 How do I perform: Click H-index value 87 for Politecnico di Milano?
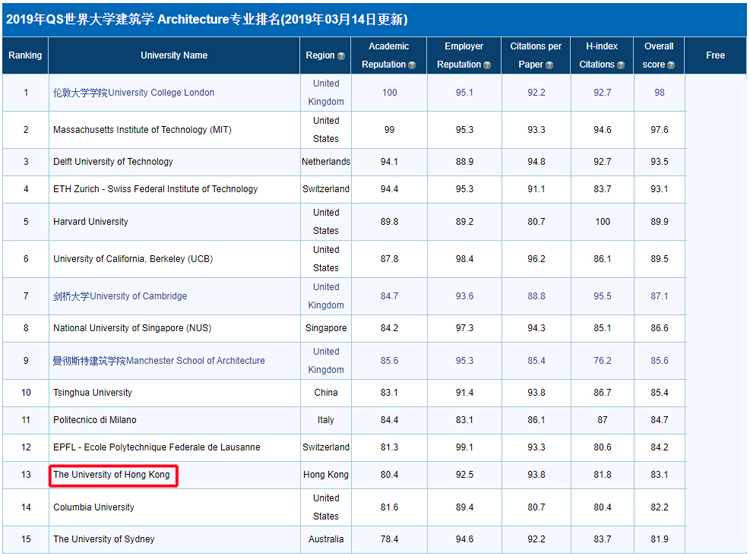[602, 420]
